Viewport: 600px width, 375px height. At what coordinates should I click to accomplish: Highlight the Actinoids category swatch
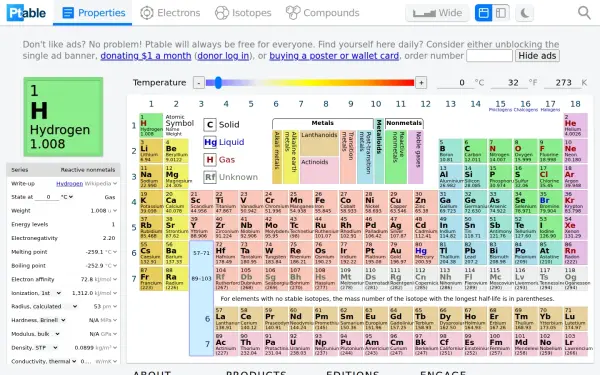[x=319, y=170]
